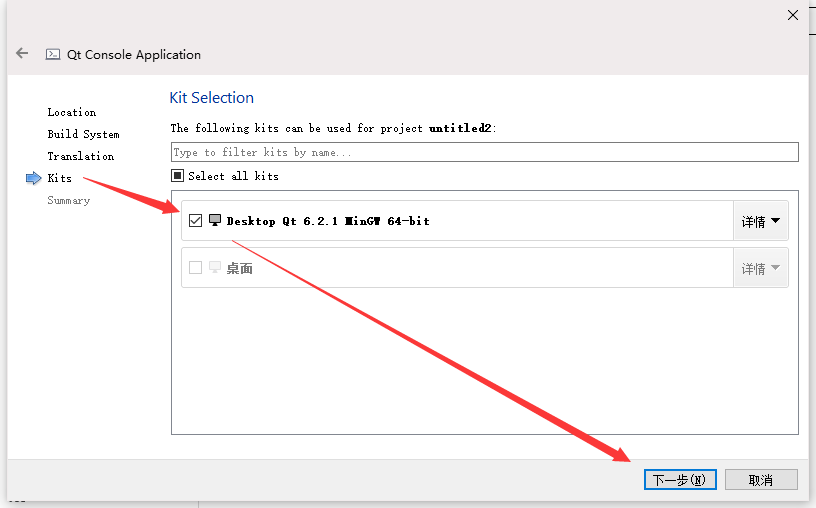Enable the 桌面 kit checkbox

[x=195, y=268]
